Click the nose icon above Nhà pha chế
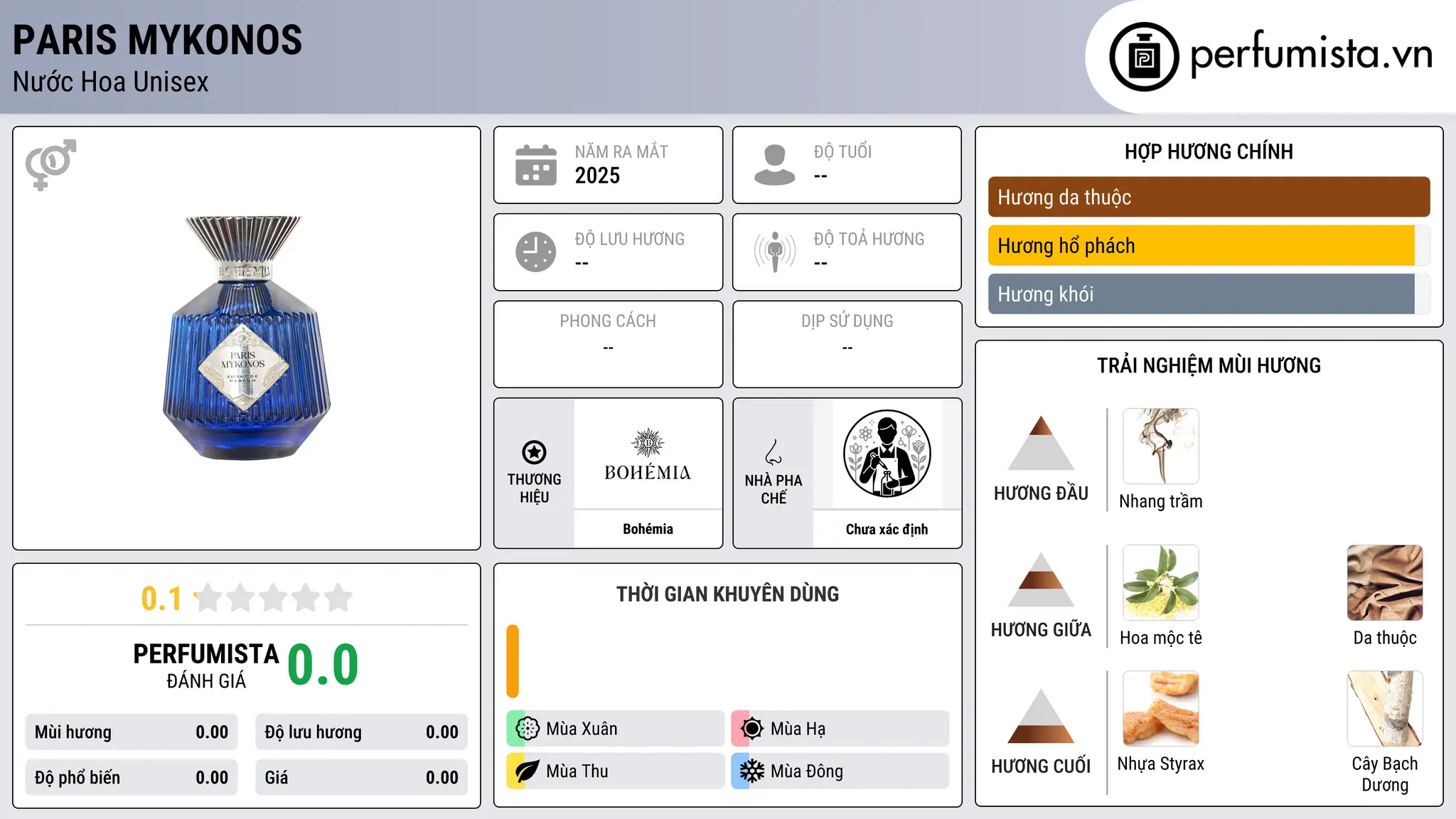Screen dimensions: 1456x819 coord(773,452)
